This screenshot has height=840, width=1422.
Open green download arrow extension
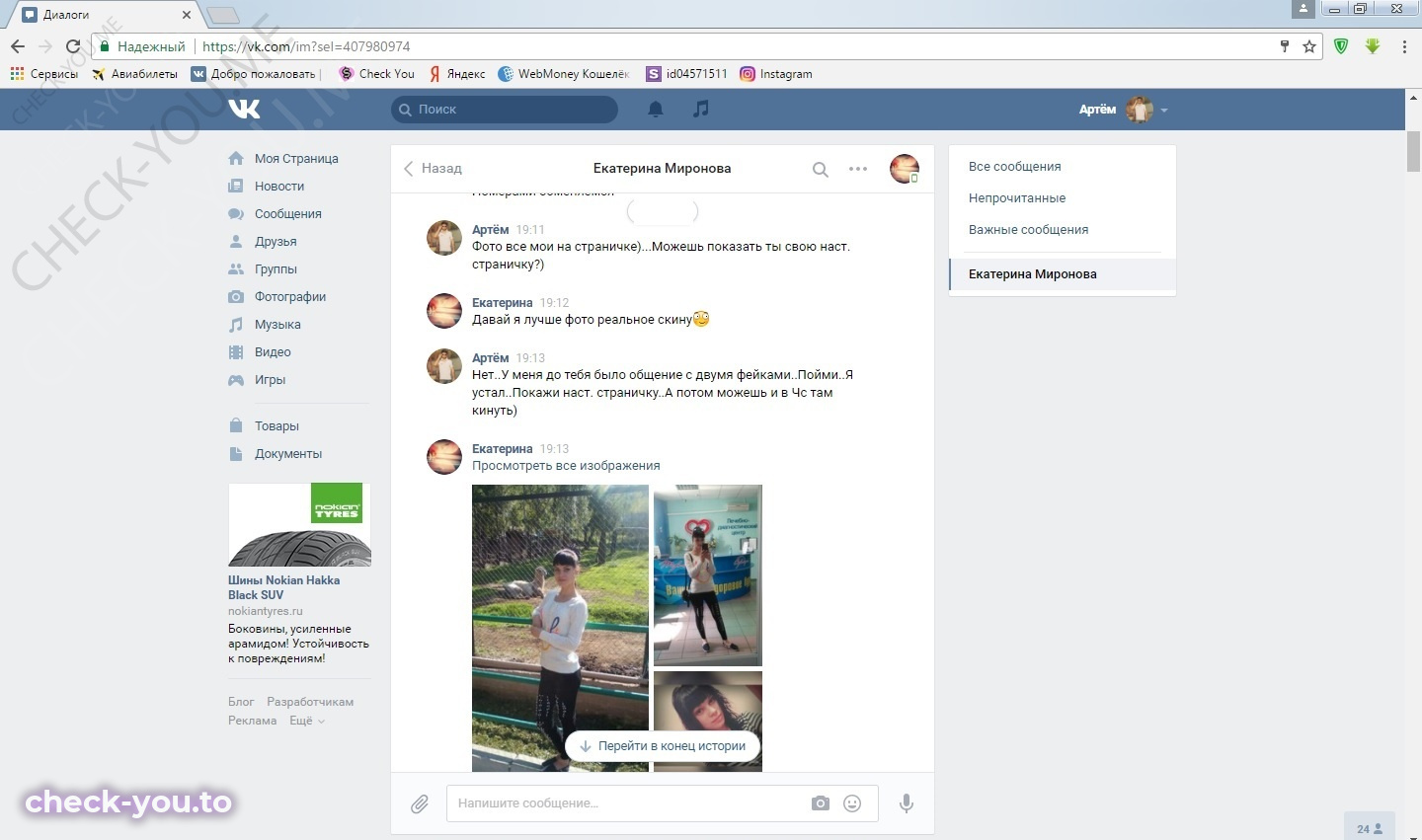pos(1373,46)
